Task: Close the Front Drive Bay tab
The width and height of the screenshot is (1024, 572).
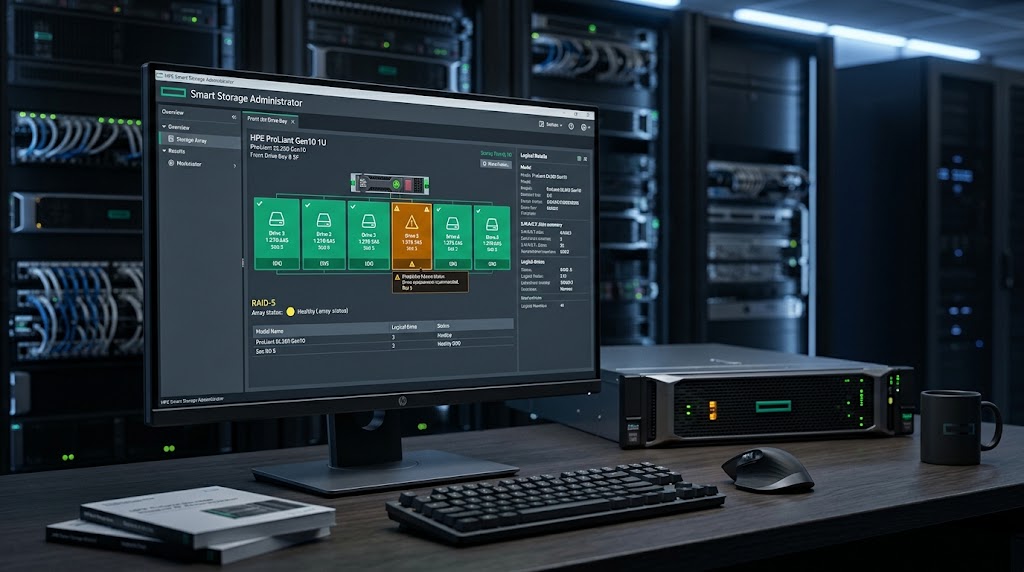Action: pyautogui.click(x=293, y=121)
